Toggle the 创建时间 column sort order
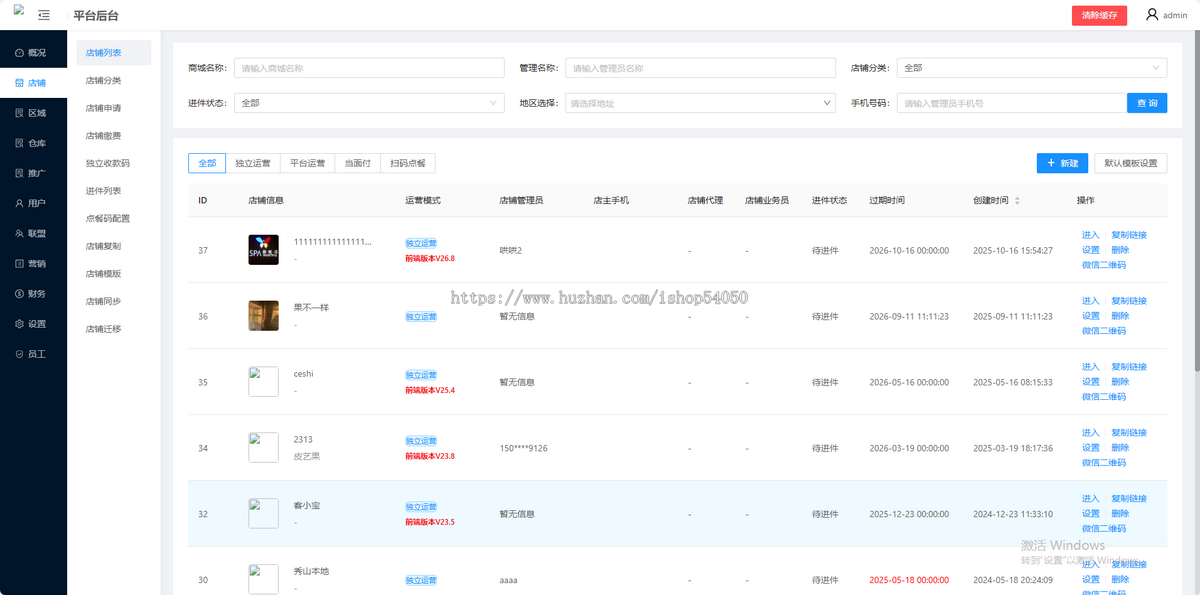Image resolution: width=1200 pixels, height=595 pixels. click(x=1016, y=199)
